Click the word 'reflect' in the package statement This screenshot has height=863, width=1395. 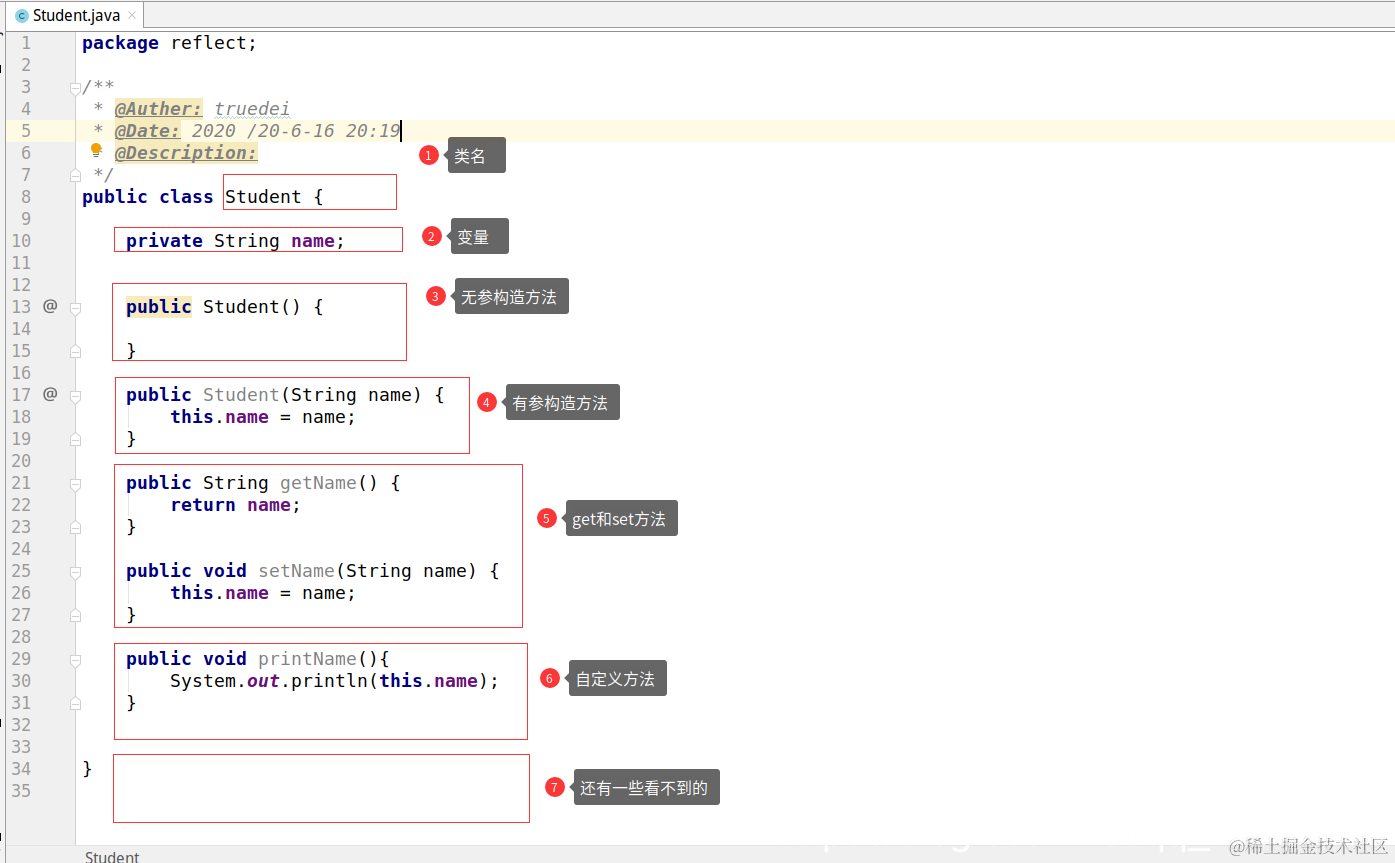point(209,43)
